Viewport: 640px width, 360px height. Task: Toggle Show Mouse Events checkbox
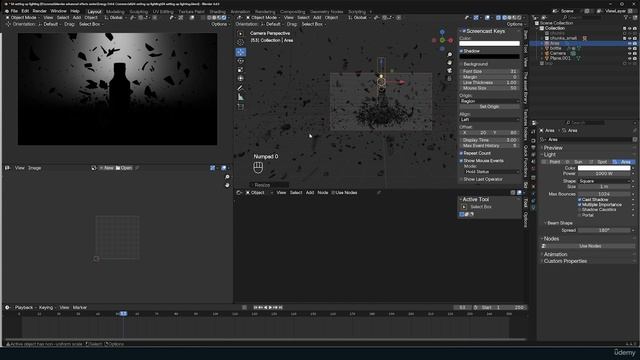[461, 161]
